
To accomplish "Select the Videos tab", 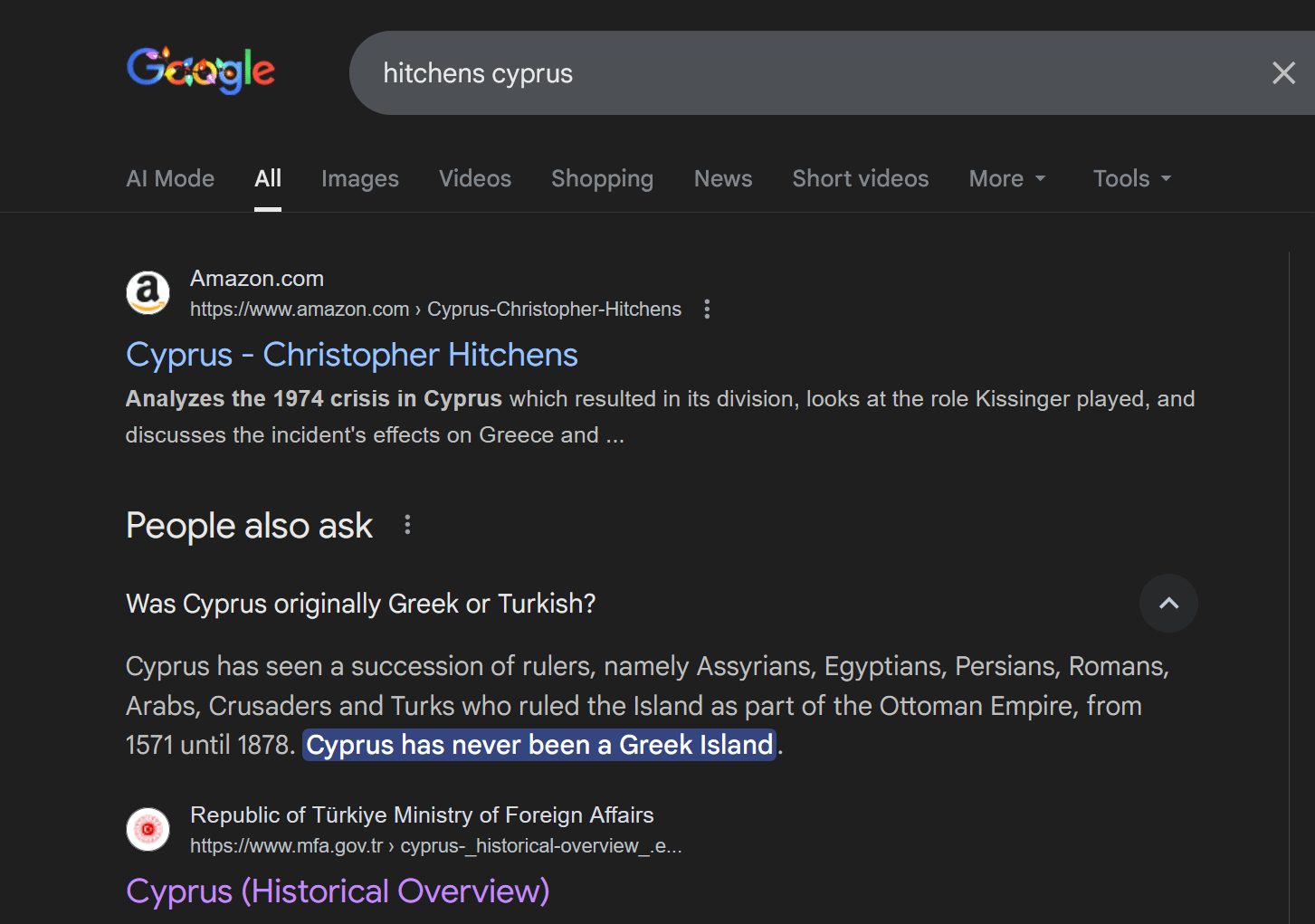I will pos(475,179).
